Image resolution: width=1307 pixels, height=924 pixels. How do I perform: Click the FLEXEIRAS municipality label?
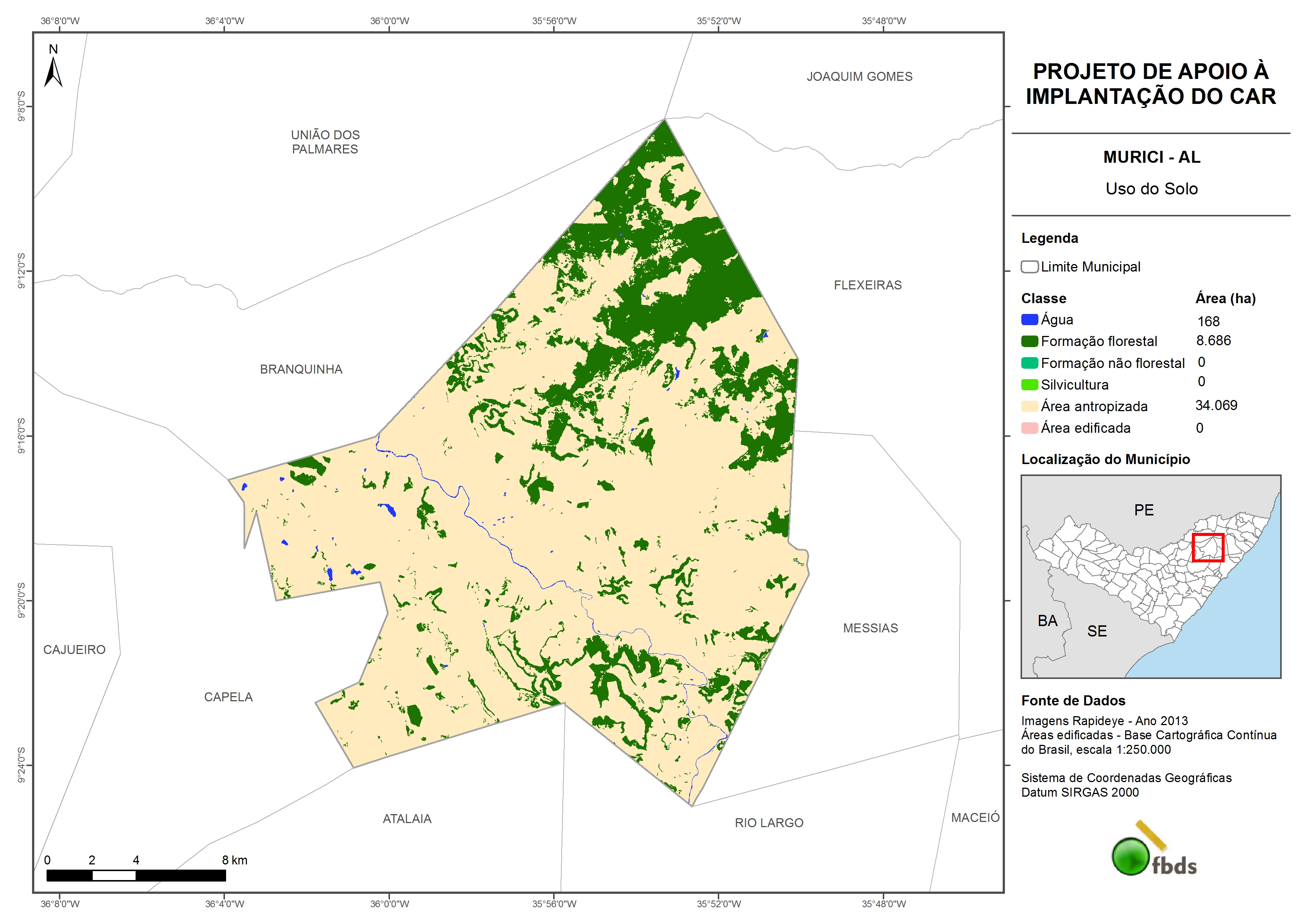tap(867, 285)
